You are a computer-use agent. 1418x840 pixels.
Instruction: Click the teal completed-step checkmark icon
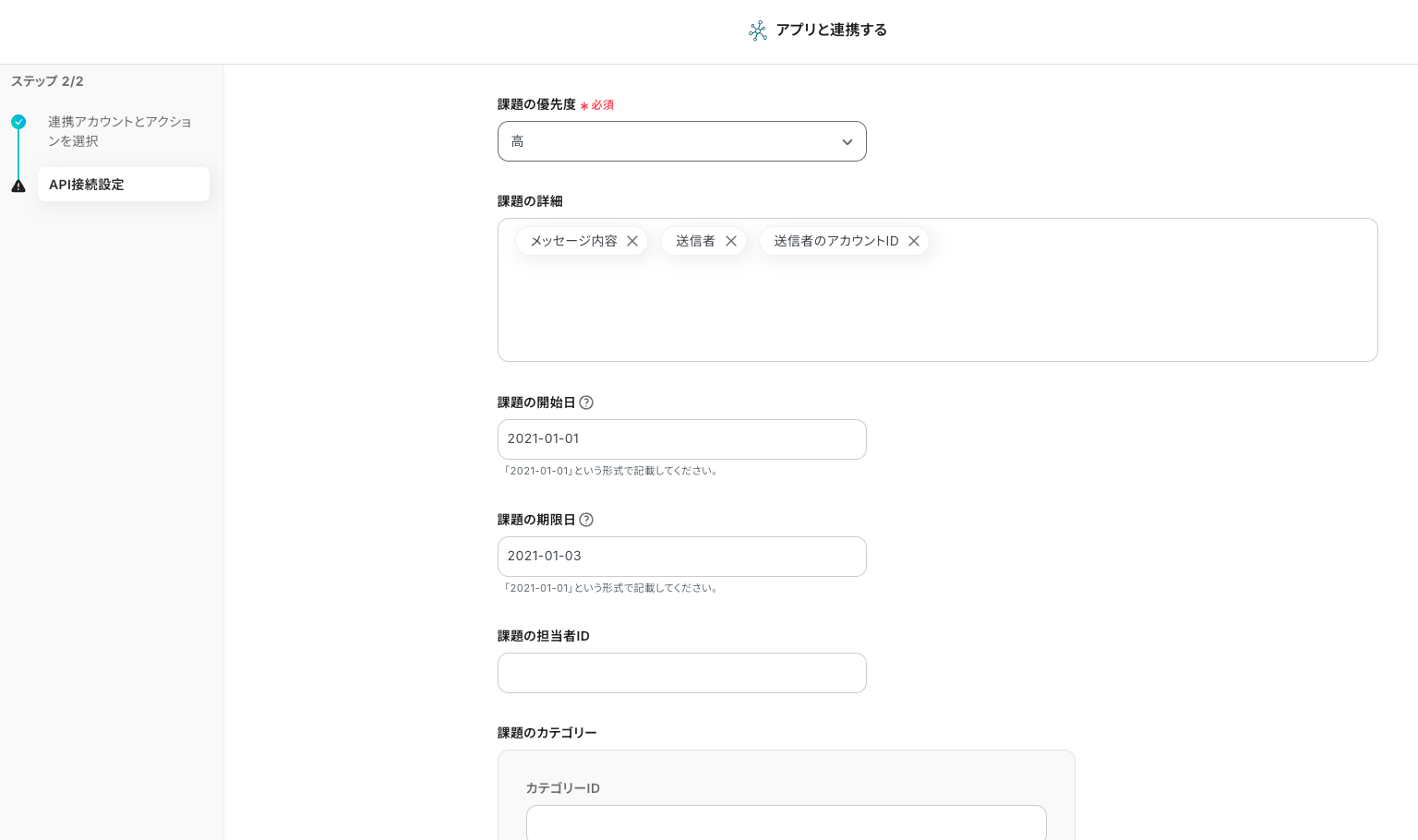point(18,122)
